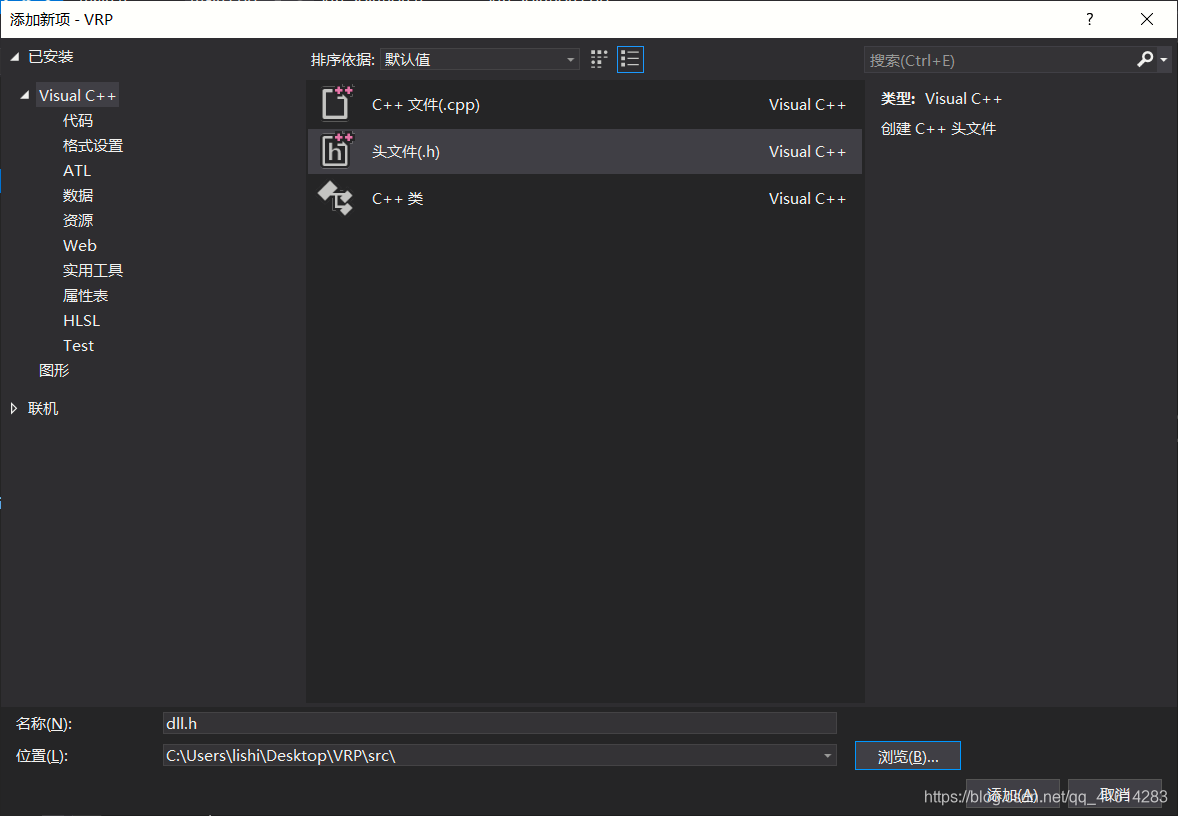Switch to medium icons list view
The width and height of the screenshot is (1178, 816).
pos(630,59)
